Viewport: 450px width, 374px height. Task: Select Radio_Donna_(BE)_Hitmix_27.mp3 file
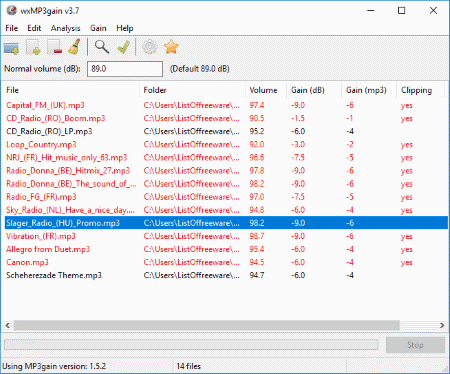(x=68, y=171)
